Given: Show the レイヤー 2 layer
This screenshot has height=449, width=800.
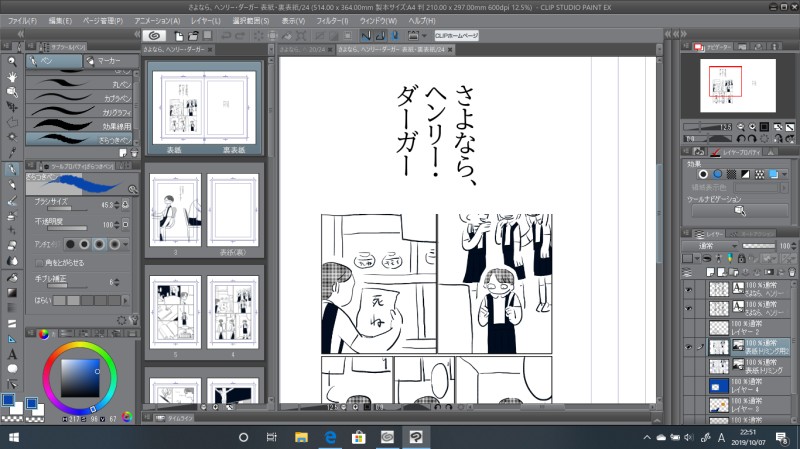Looking at the screenshot, I should [689, 328].
